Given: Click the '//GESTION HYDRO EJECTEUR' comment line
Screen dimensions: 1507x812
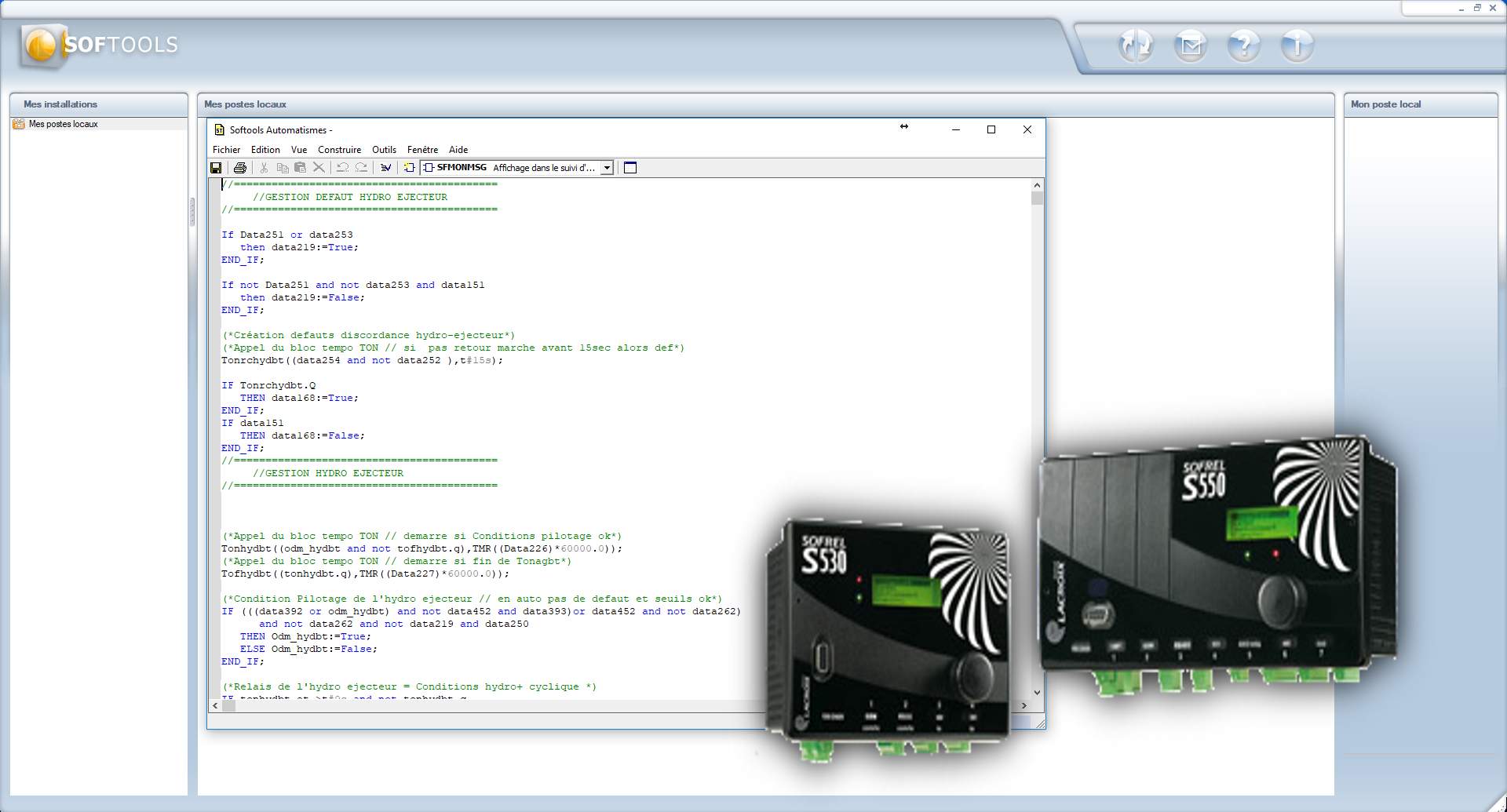Looking at the screenshot, I should click(328, 474).
